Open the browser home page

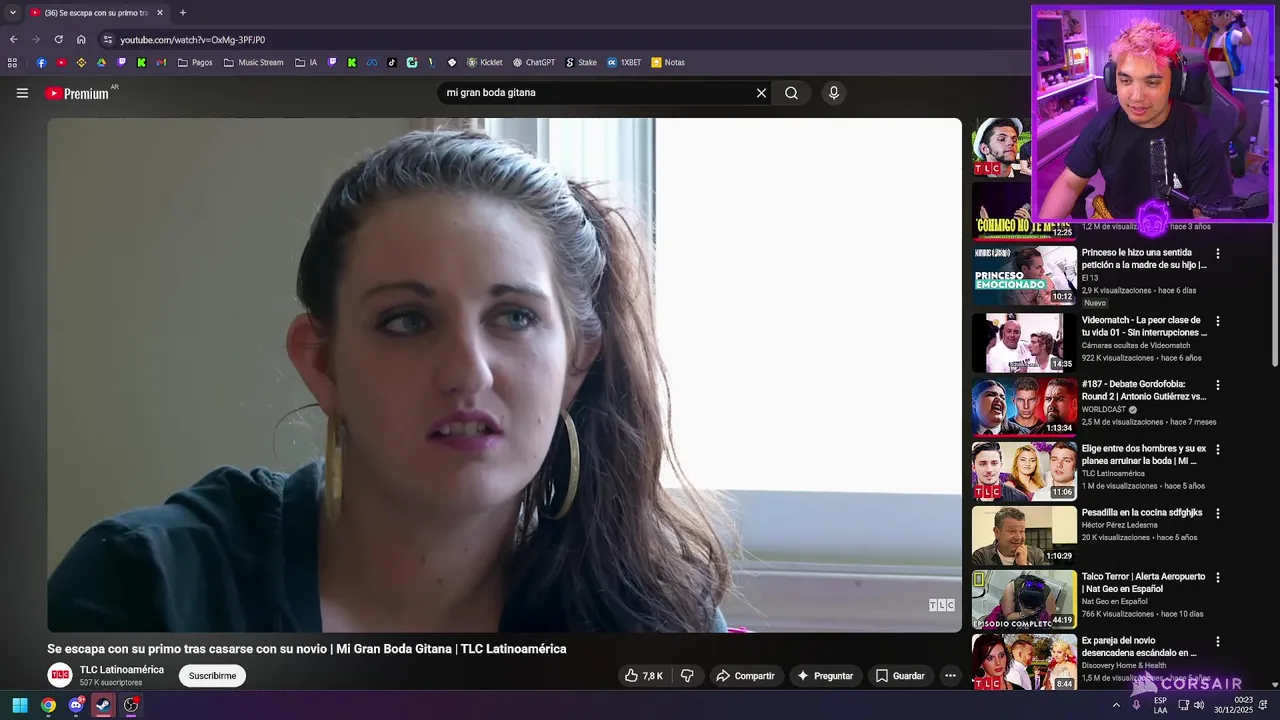[x=81, y=40]
